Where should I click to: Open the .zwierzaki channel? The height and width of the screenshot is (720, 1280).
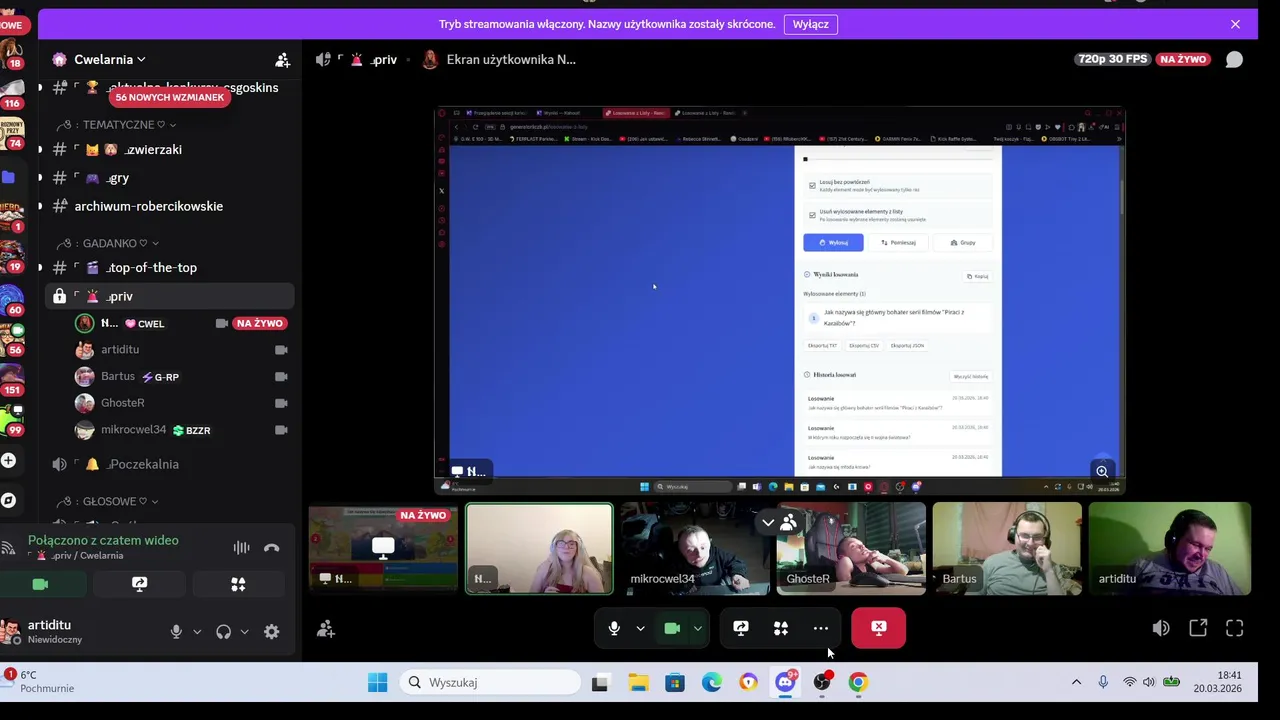click(x=170, y=150)
